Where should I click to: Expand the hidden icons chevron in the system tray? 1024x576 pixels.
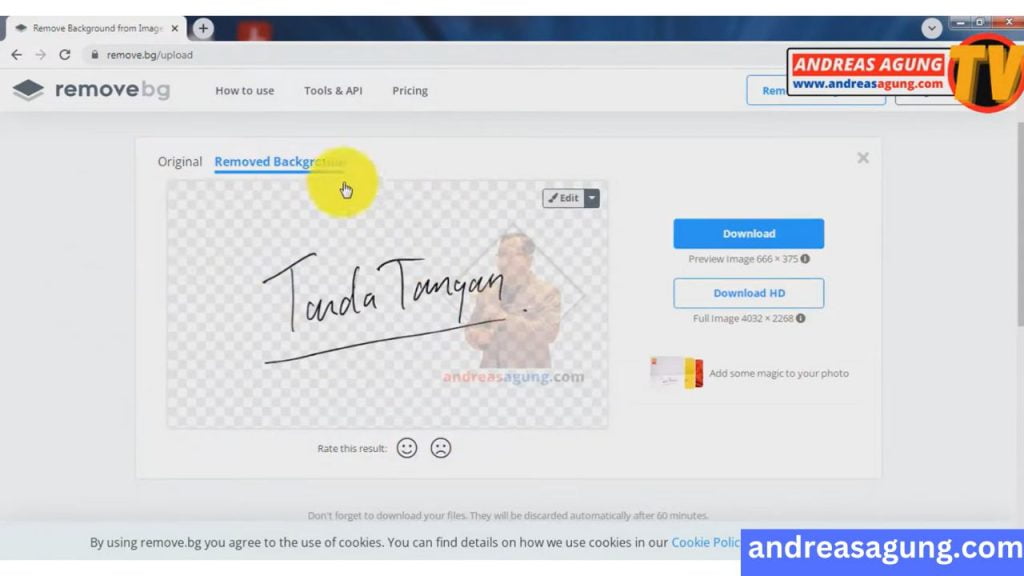[x=932, y=28]
